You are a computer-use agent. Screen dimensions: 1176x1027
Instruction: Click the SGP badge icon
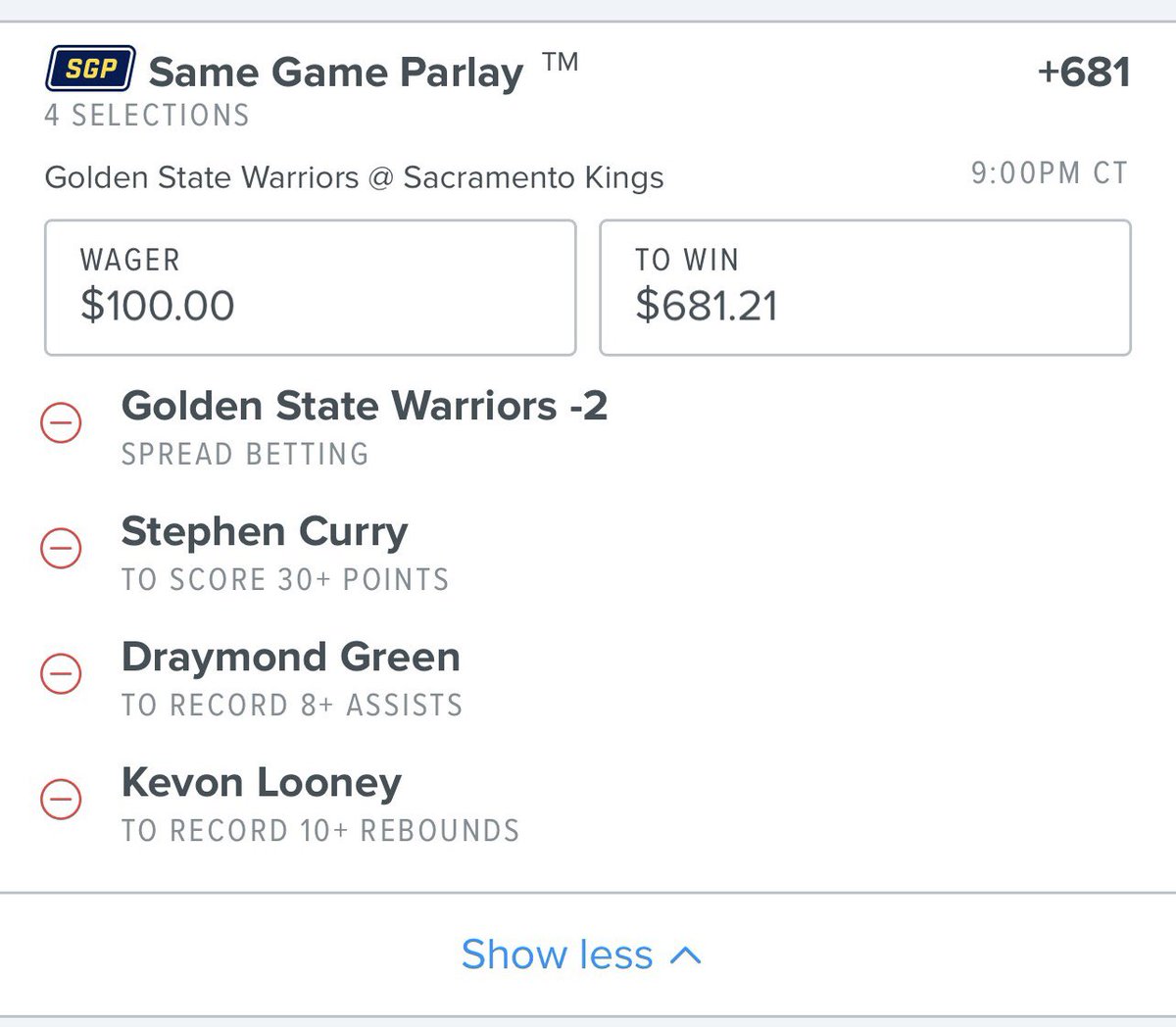point(90,69)
